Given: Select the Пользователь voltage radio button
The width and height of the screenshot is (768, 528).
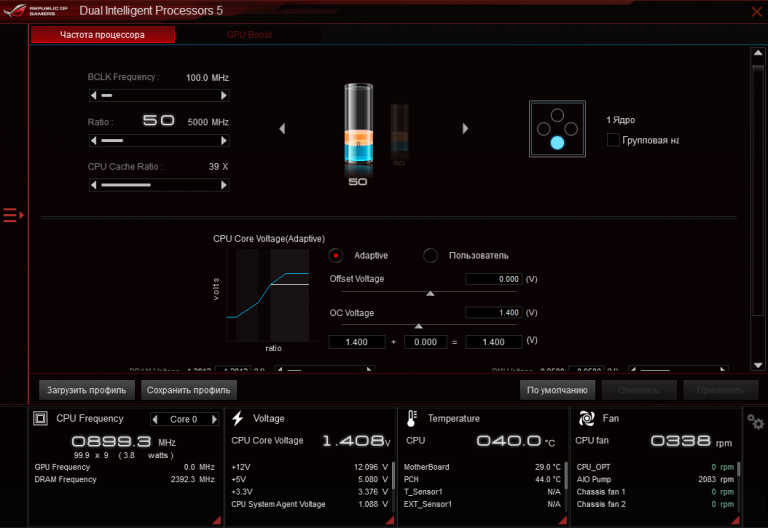Looking at the screenshot, I should coord(431,256).
